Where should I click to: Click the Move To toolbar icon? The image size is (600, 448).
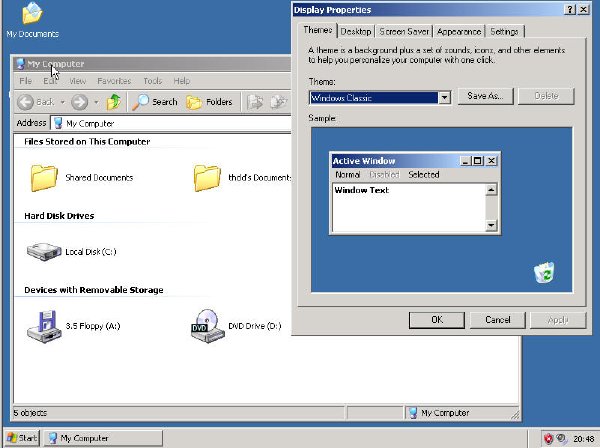(x=255, y=102)
